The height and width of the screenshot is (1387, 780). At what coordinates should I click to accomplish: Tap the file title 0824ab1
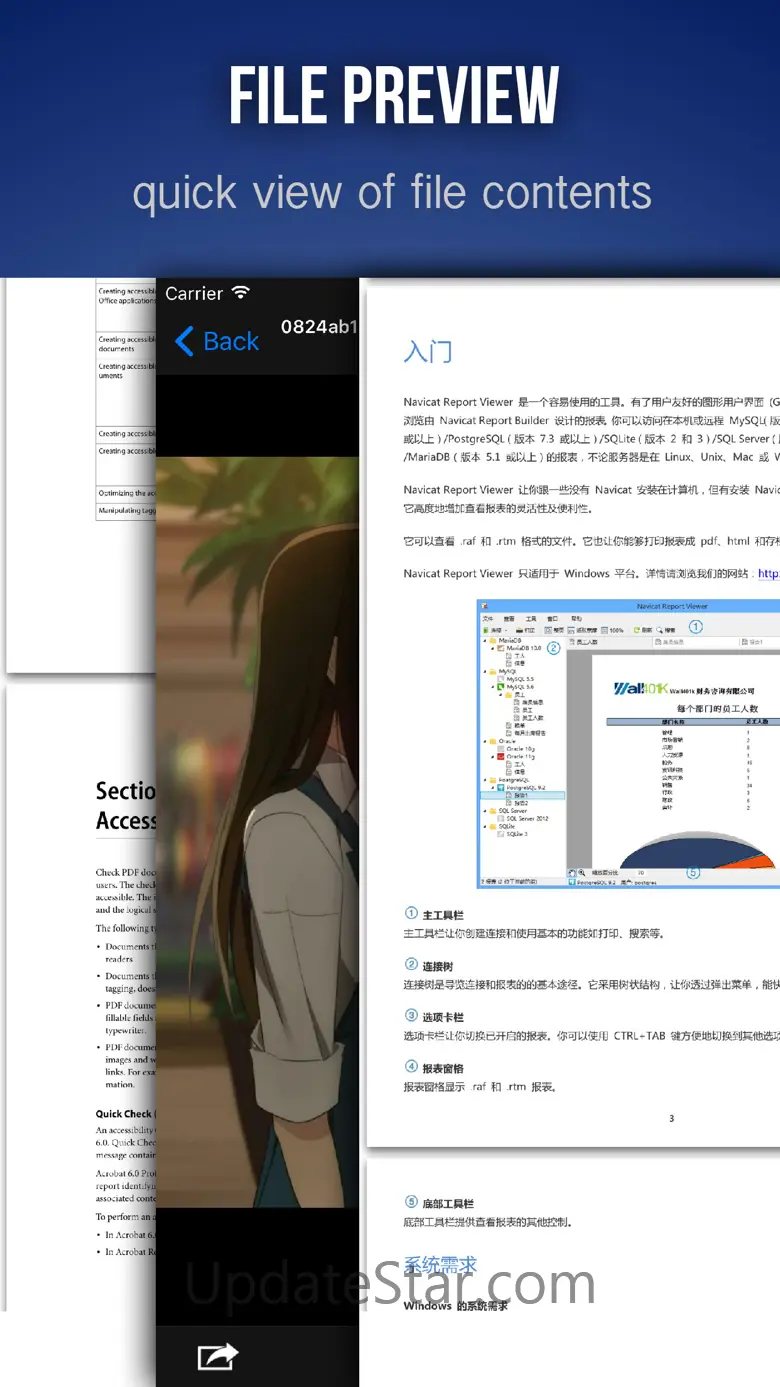pyautogui.click(x=319, y=327)
